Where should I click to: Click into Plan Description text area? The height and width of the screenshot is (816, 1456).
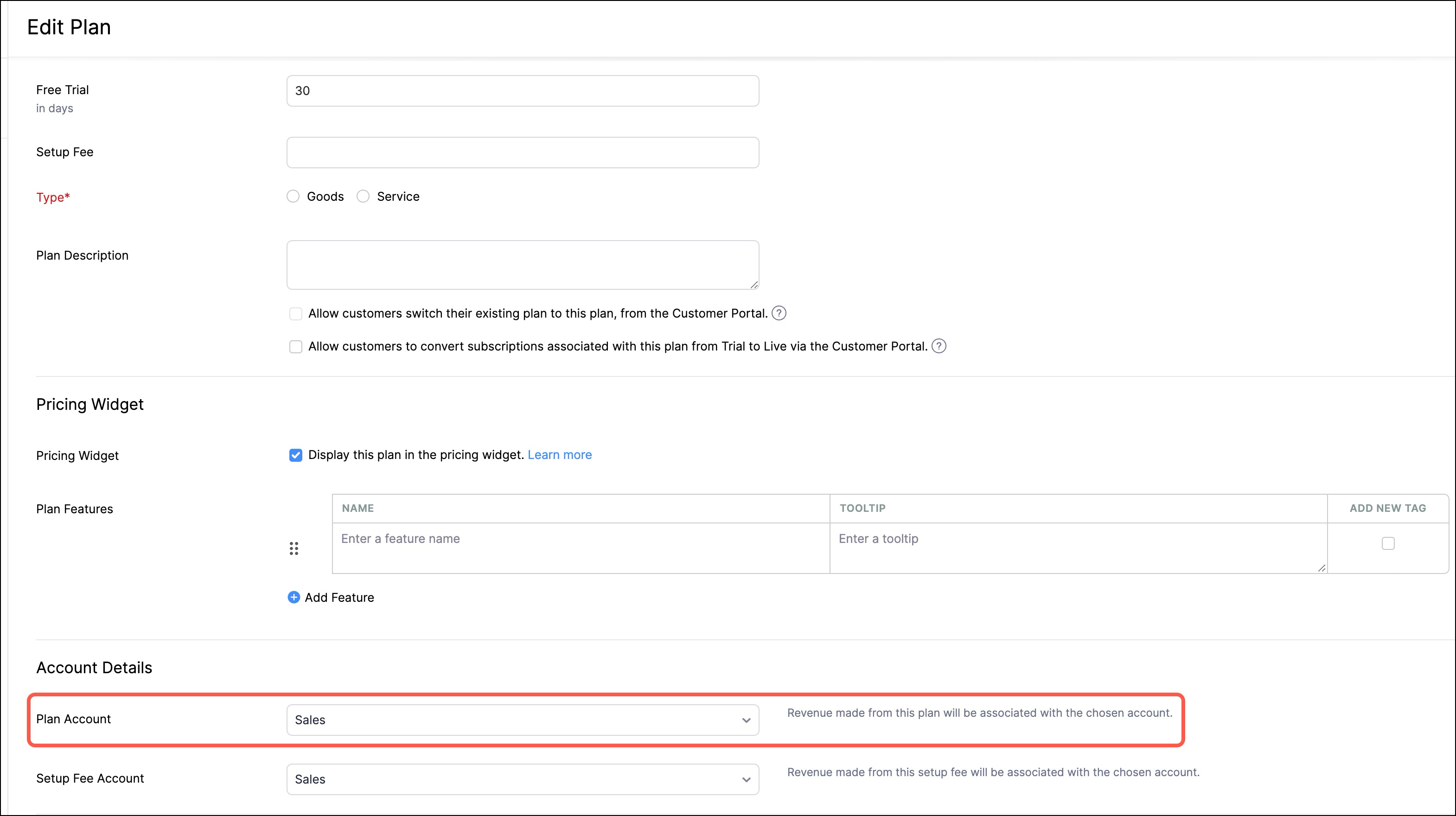point(522,264)
